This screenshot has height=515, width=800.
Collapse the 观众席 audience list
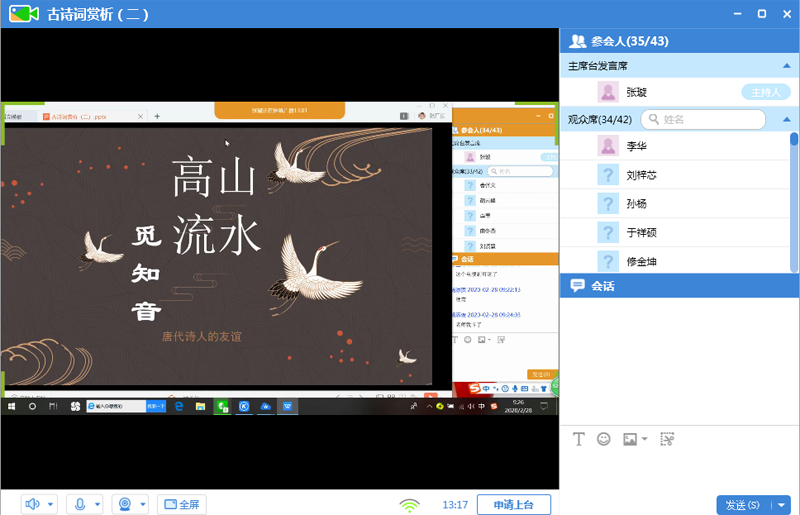(786, 120)
